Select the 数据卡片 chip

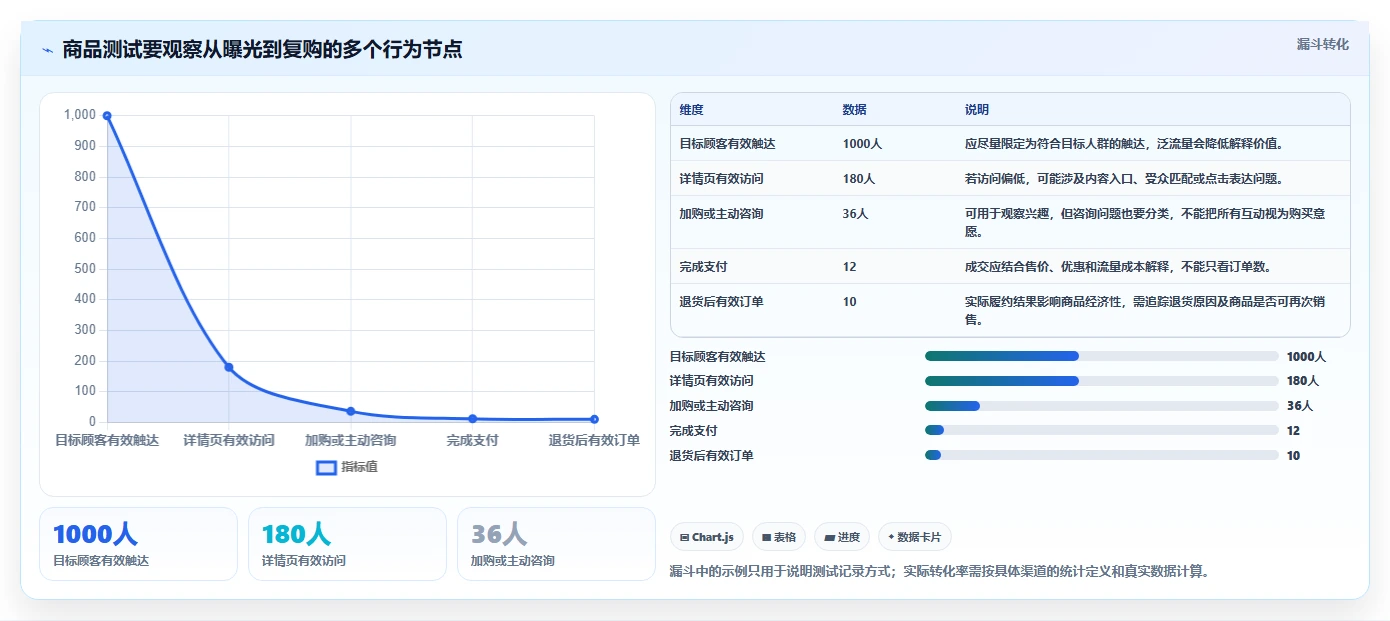point(915,537)
